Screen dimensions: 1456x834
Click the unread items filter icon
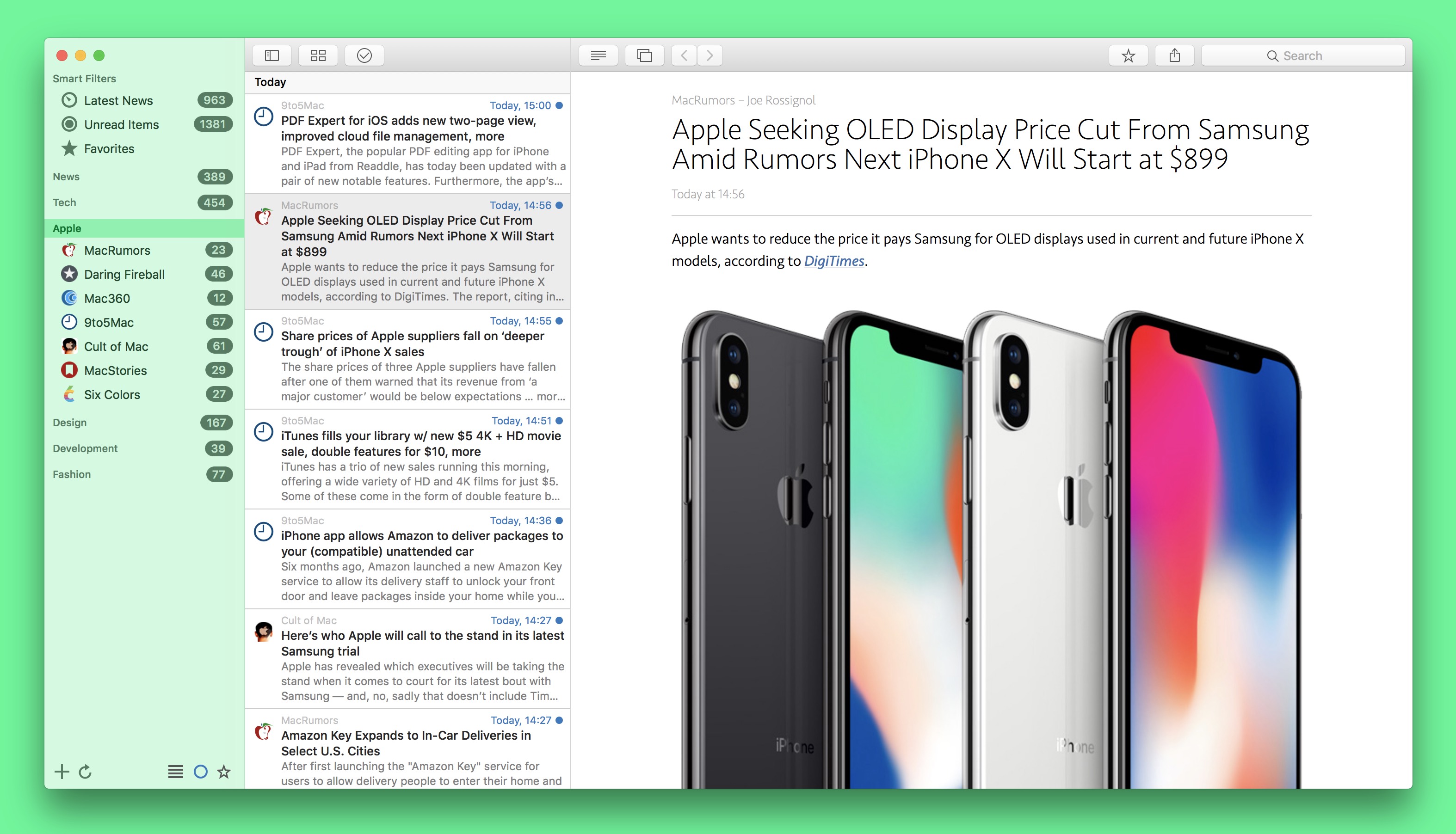click(70, 124)
